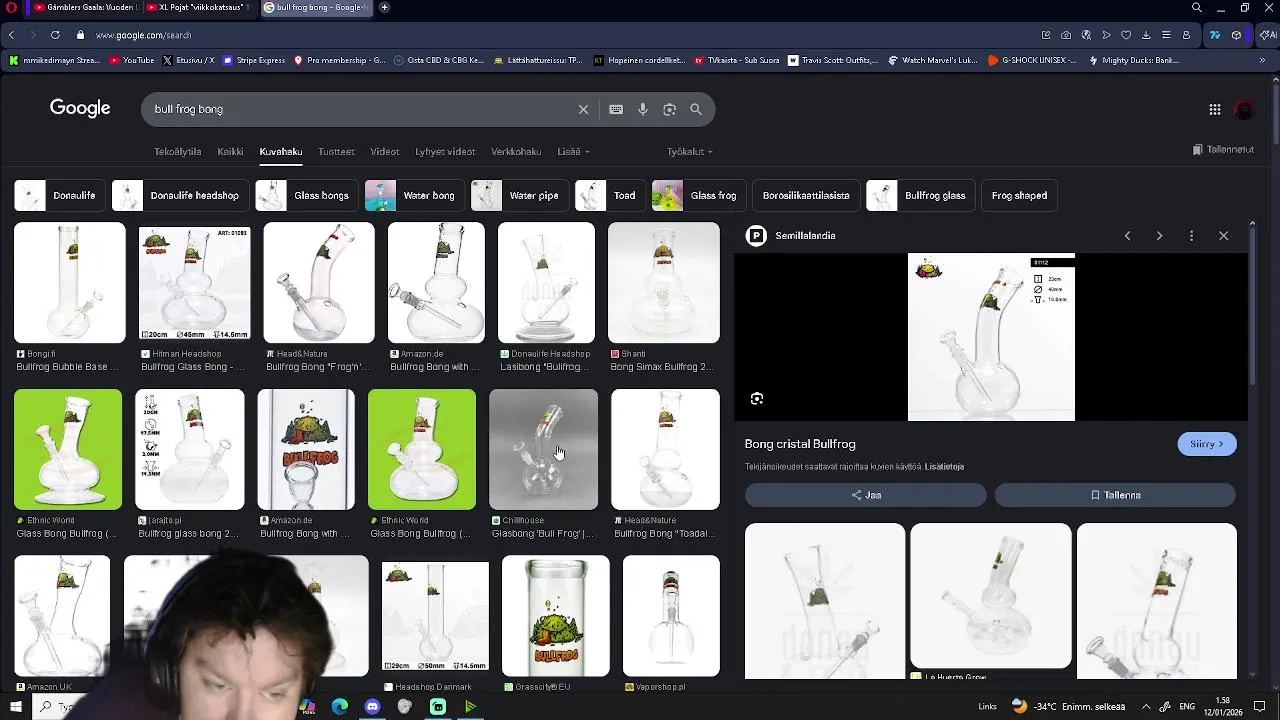Open the Opera menu logo
This screenshot has height=720, width=1280.
[9, 8]
